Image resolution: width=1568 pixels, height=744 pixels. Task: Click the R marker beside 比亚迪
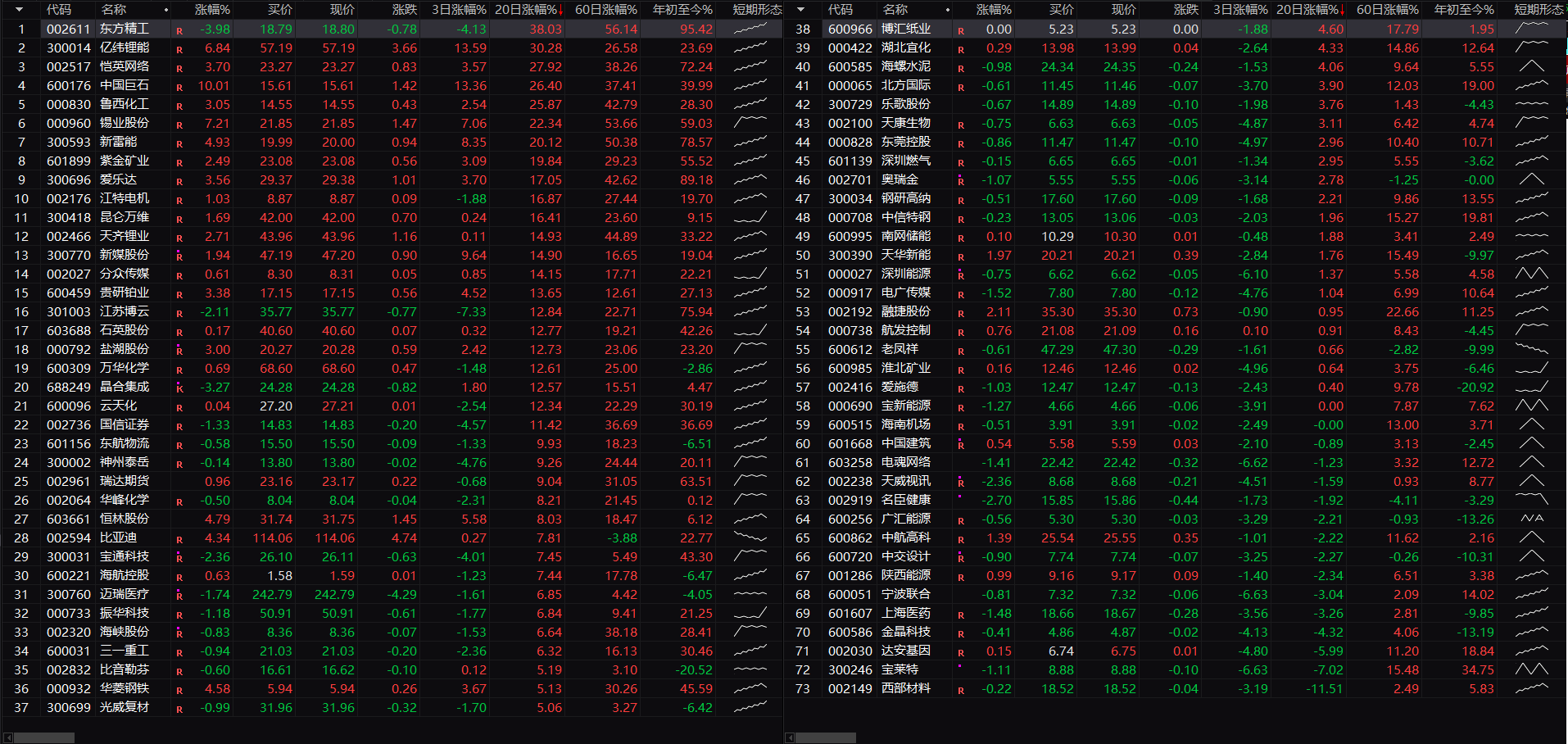pyautogui.click(x=179, y=539)
